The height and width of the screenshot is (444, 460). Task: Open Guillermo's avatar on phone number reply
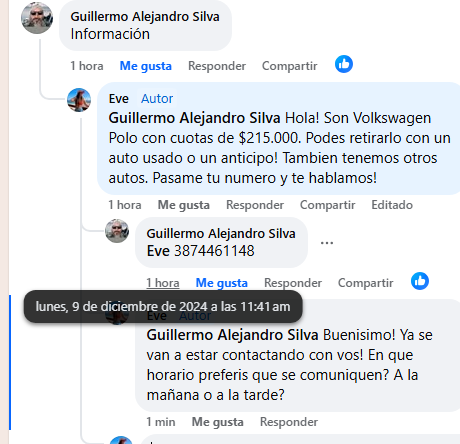(x=117, y=231)
